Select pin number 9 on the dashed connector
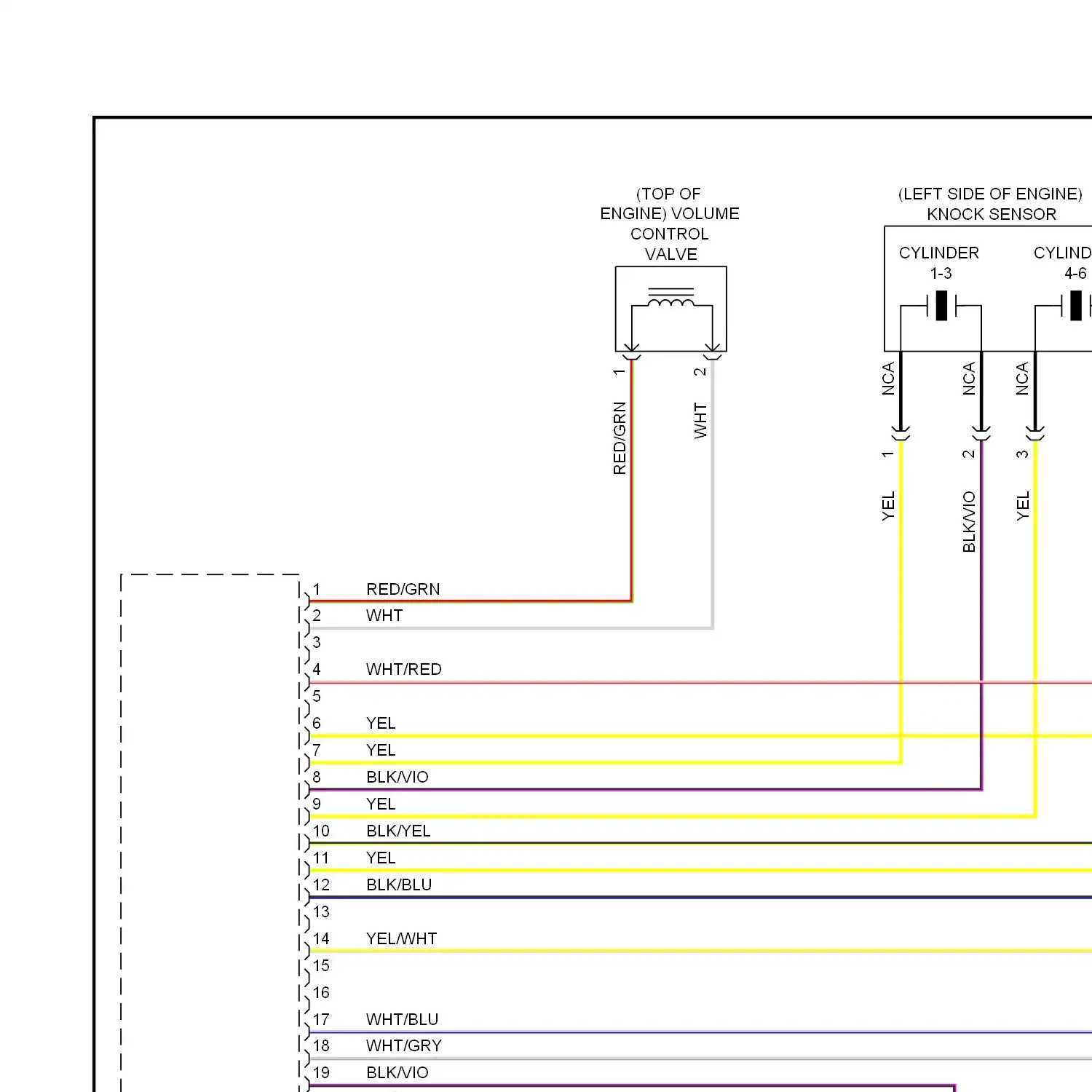 (317, 804)
